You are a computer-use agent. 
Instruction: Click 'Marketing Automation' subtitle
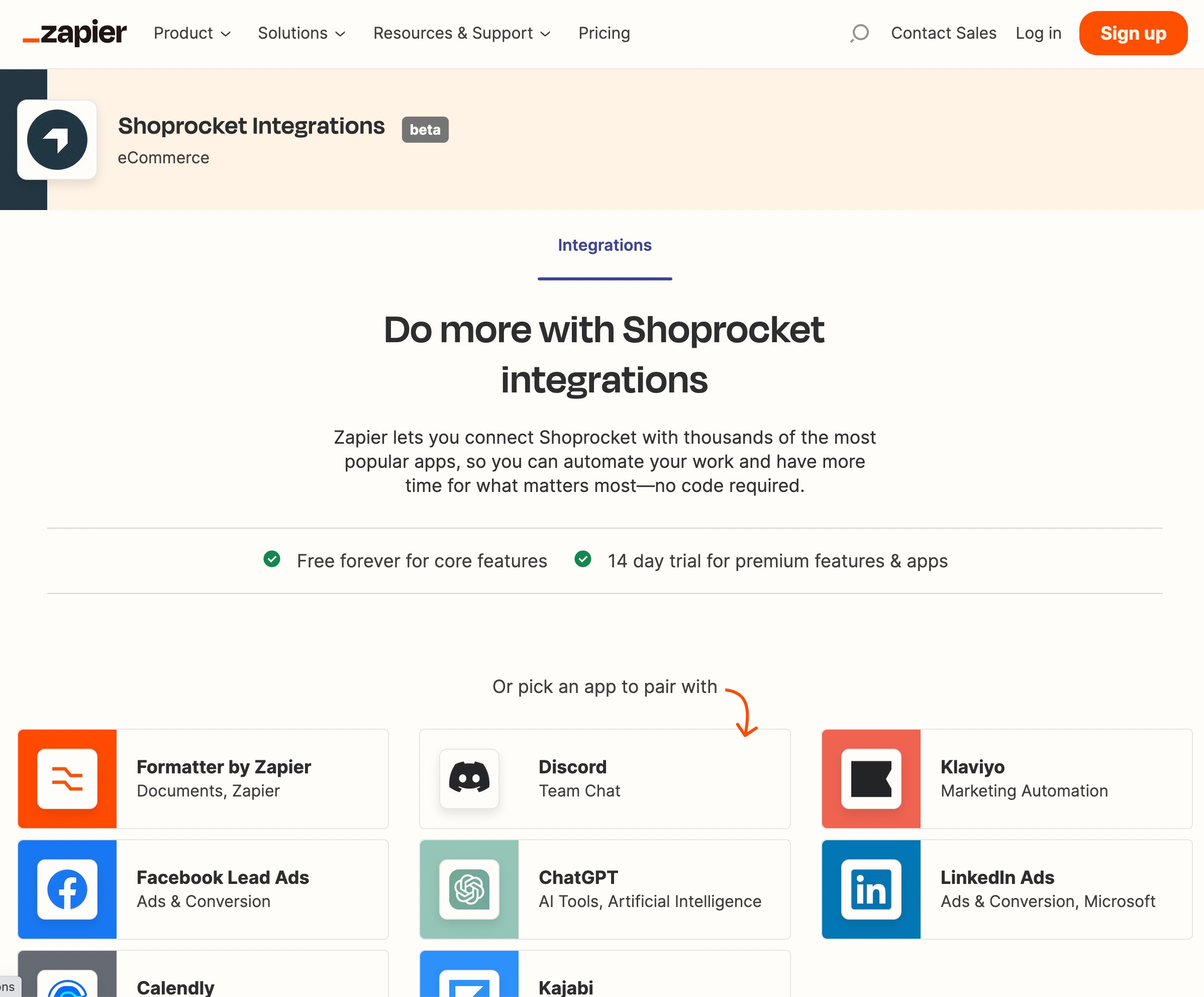click(1024, 790)
